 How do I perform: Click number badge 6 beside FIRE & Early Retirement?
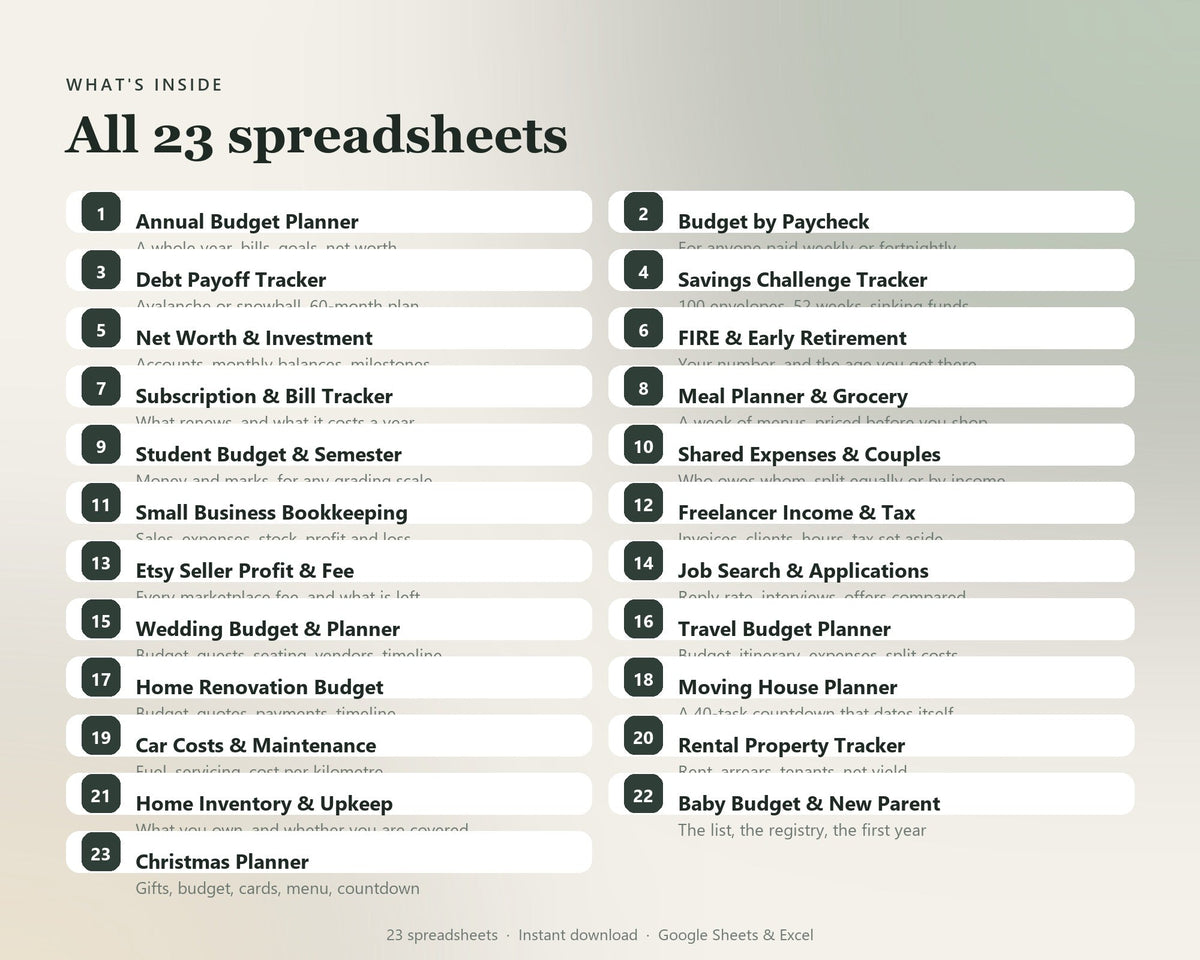pos(643,329)
